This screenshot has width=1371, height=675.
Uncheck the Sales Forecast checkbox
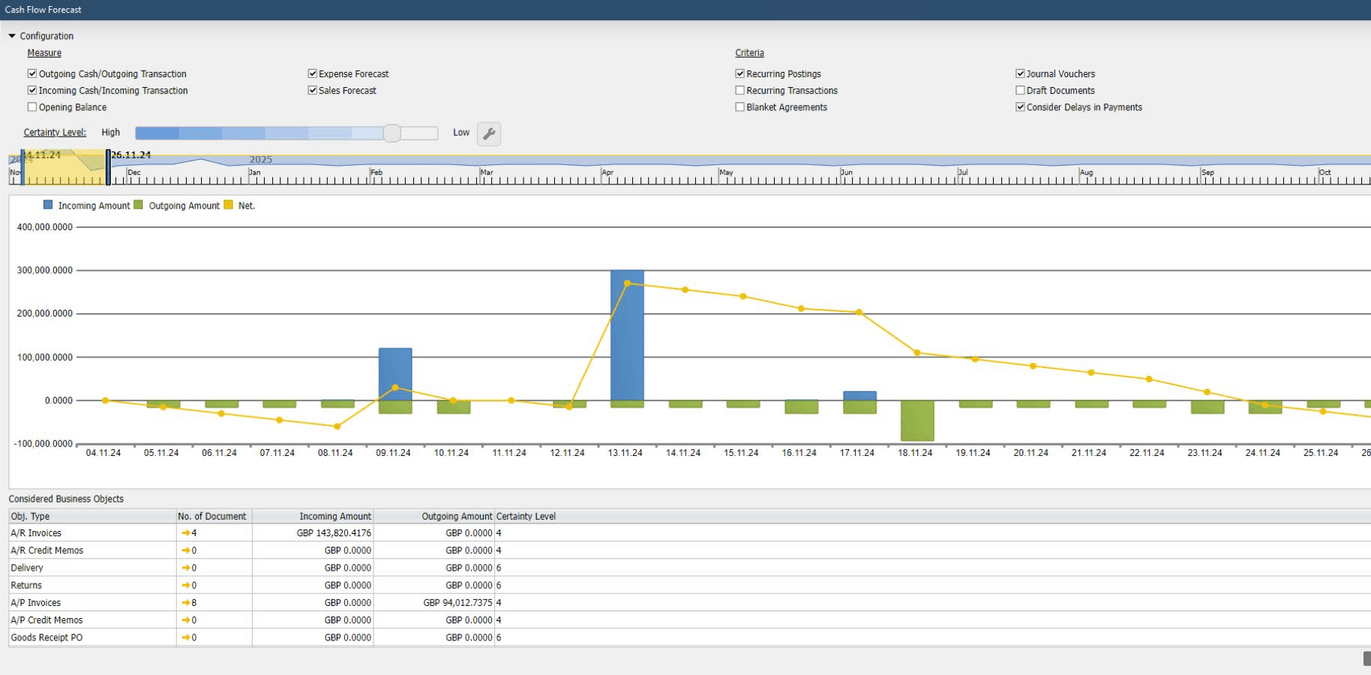point(312,90)
